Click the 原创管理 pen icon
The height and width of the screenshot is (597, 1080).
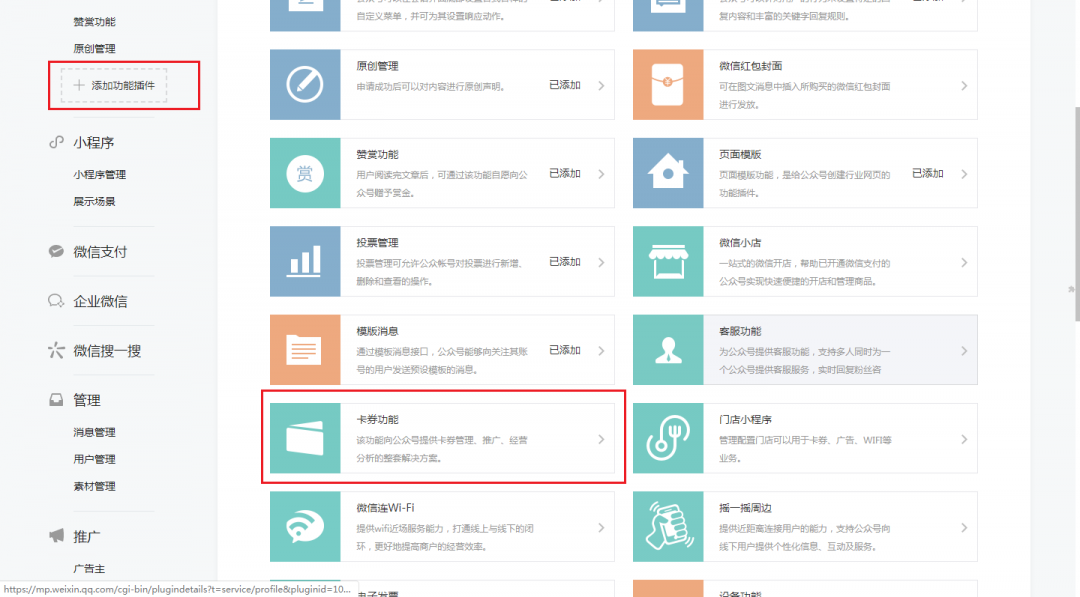pos(305,84)
